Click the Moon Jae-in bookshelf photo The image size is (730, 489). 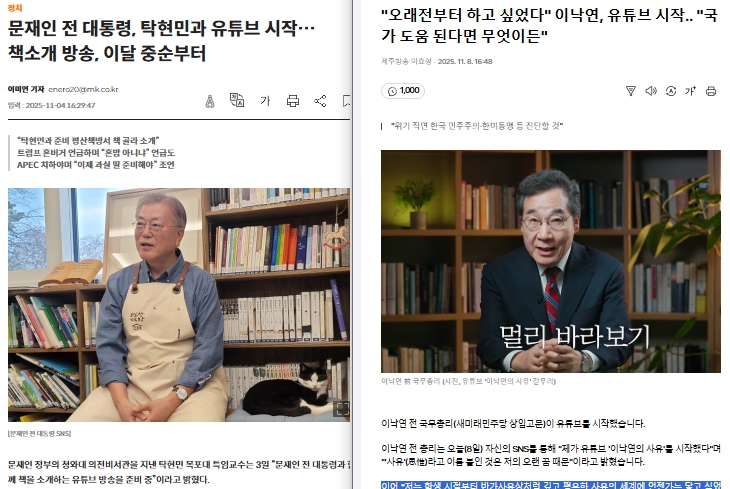pyautogui.click(x=179, y=305)
